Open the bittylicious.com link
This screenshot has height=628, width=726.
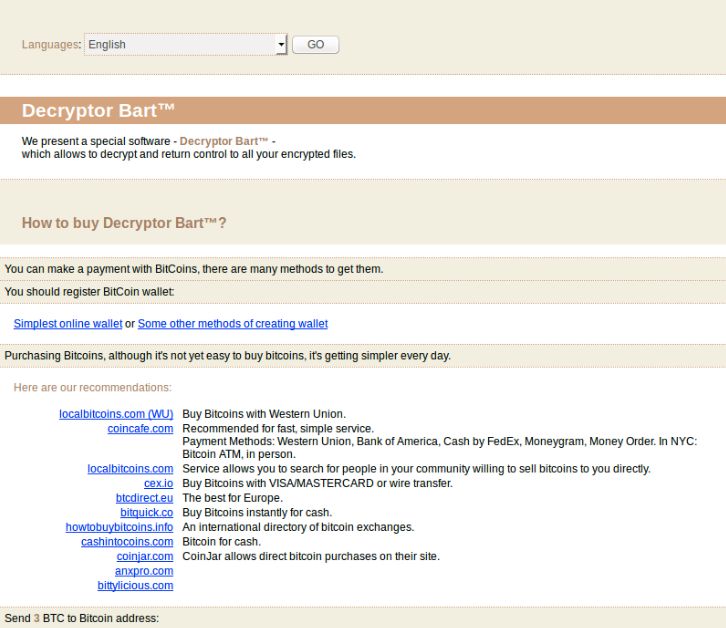[x=135, y=585]
